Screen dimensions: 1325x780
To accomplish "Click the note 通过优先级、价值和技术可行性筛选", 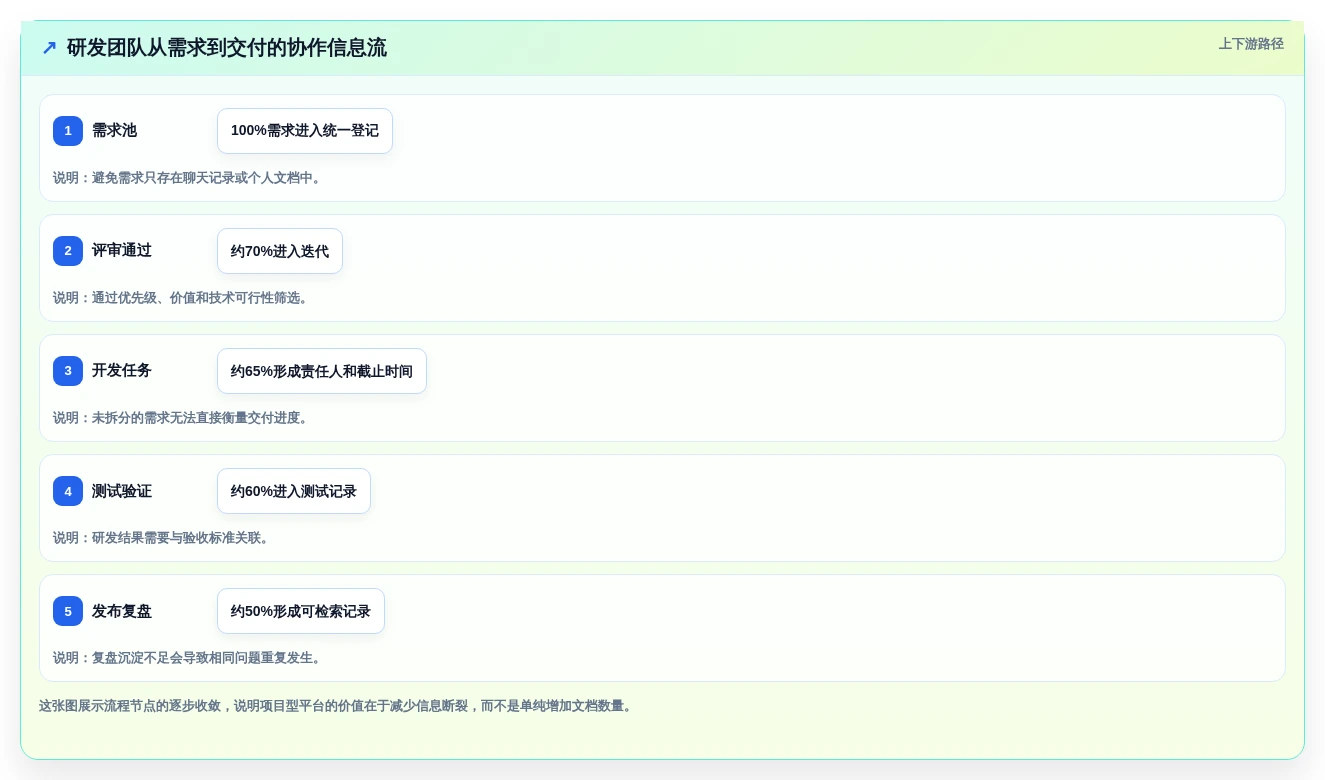I will (181, 298).
